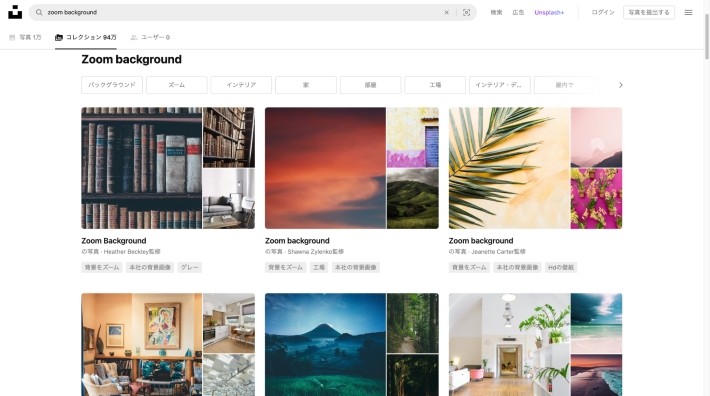Click 本社の背景画像 tag under Jeanette Carter collection
710x396 pixels.
pos(517,267)
